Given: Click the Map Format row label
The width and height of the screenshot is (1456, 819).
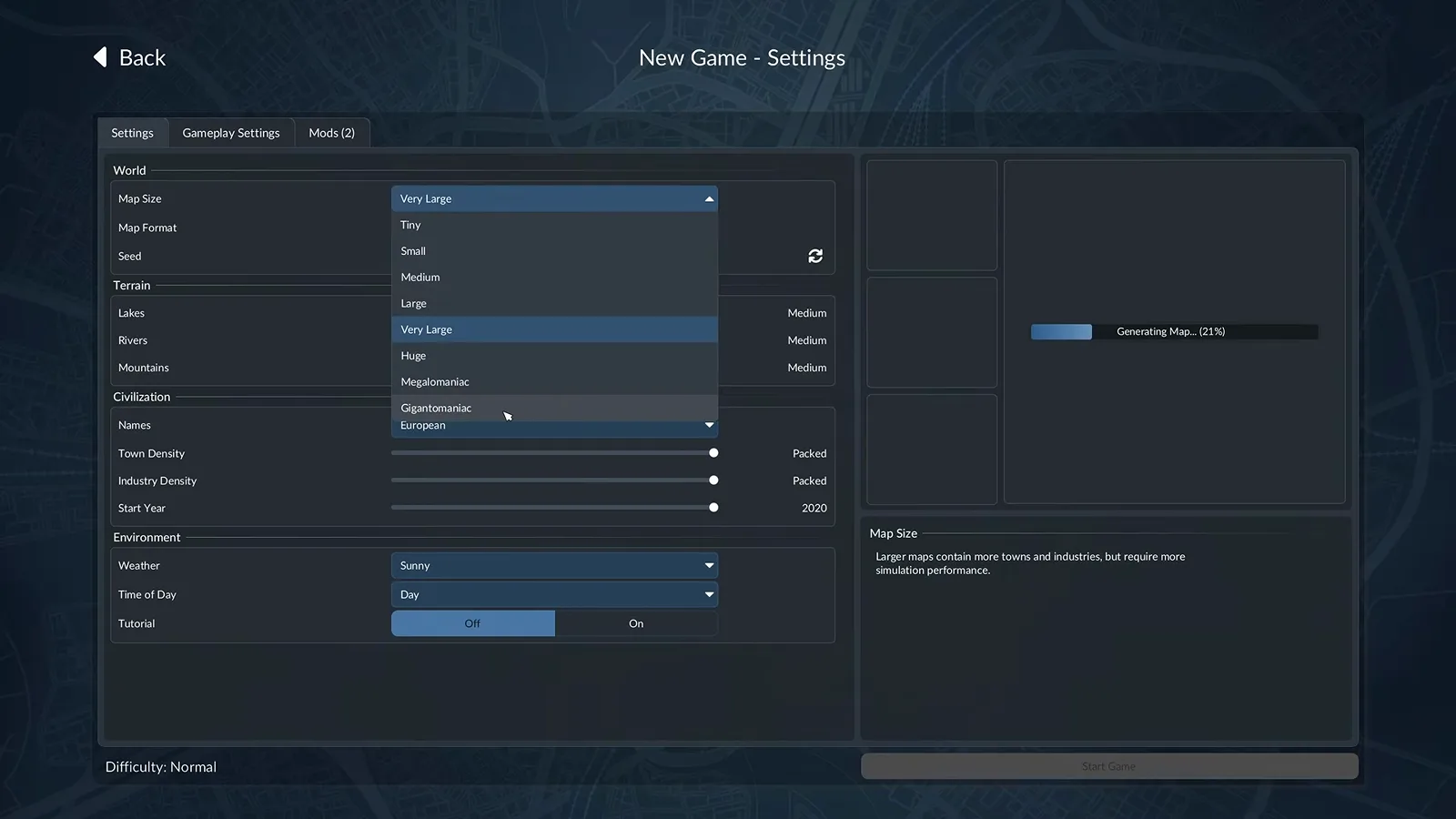Looking at the screenshot, I should (x=147, y=227).
